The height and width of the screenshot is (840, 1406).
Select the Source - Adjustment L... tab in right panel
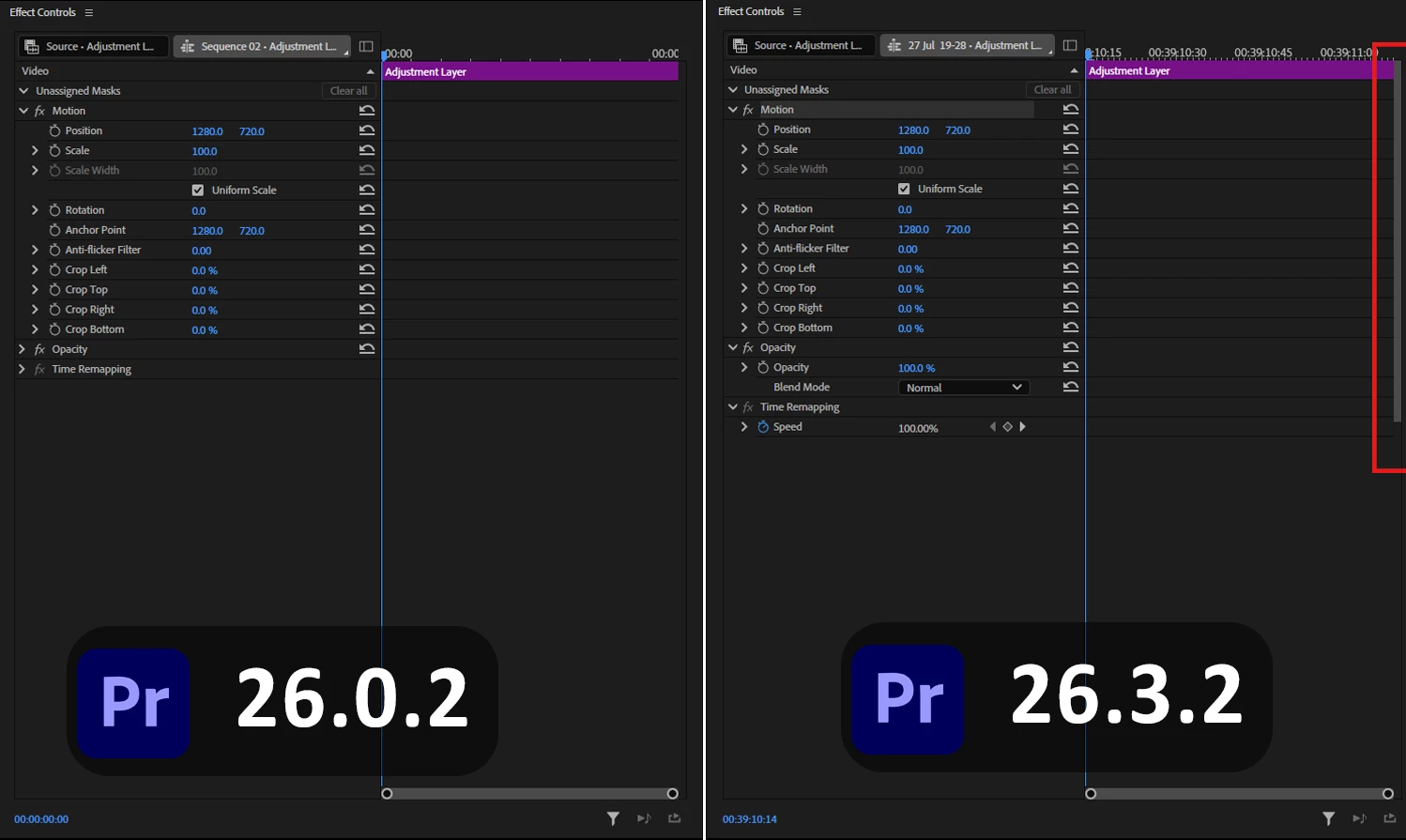(802, 45)
